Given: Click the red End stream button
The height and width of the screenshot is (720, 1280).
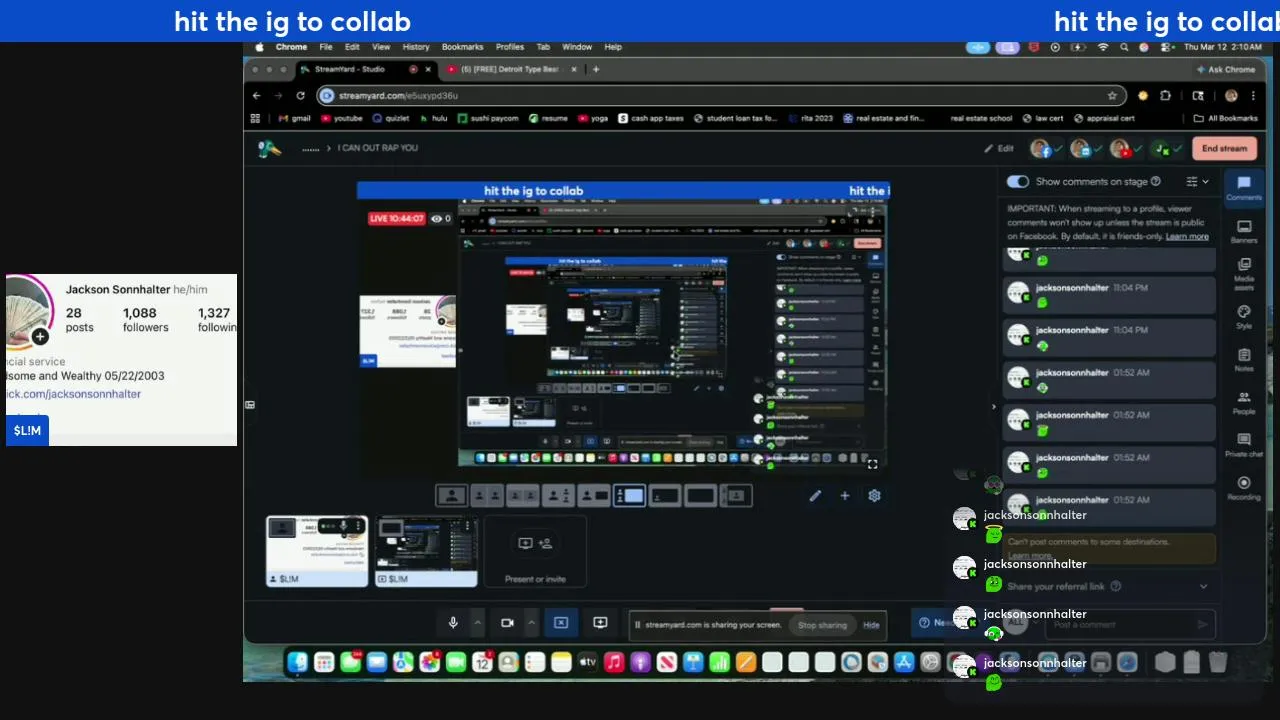Looking at the screenshot, I should (1224, 148).
